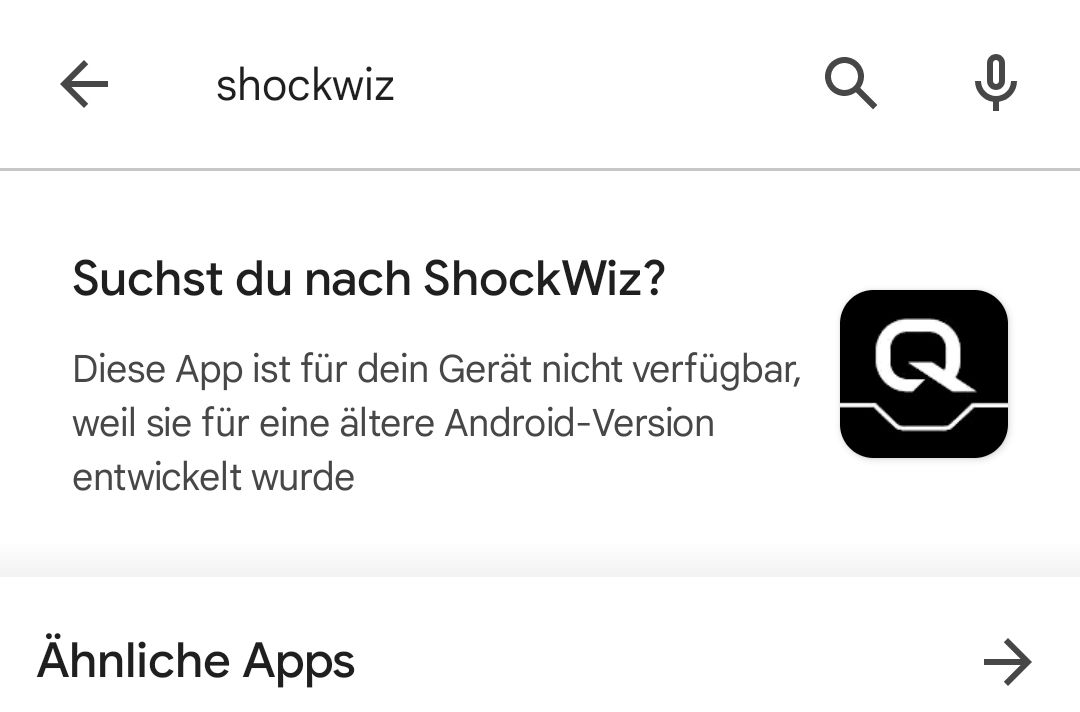Image resolution: width=1080 pixels, height=712 pixels.
Task: Go back using the left arrow
Action: click(x=84, y=84)
